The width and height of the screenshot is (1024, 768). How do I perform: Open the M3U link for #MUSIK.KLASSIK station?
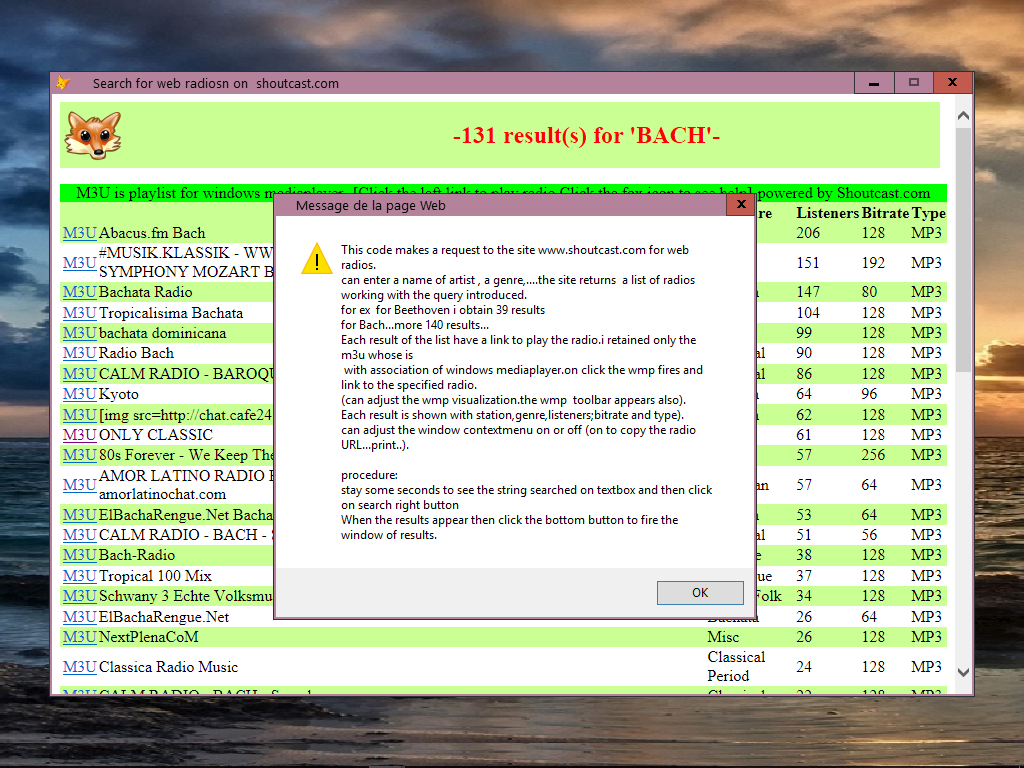(x=80, y=263)
